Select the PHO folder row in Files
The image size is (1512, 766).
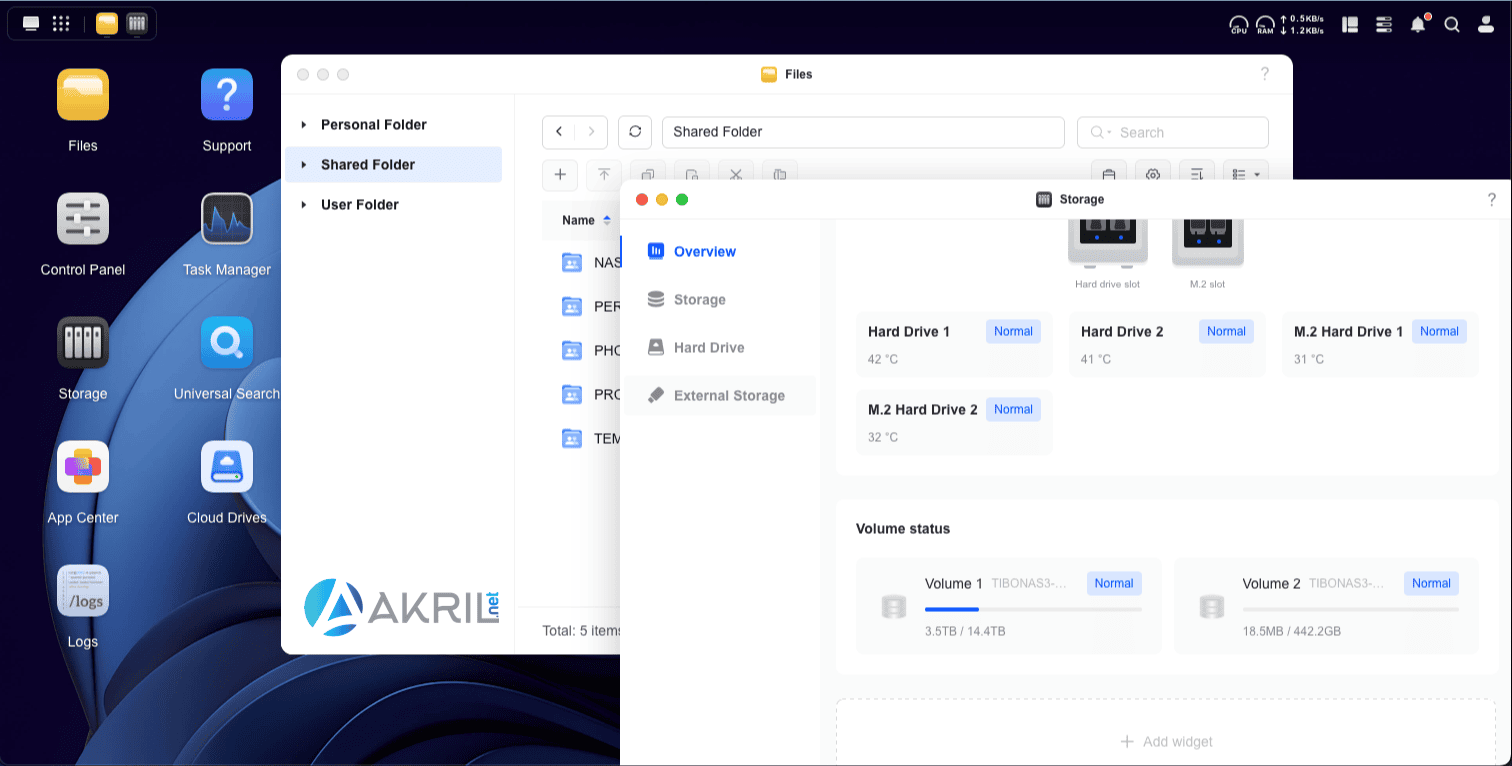tap(590, 351)
